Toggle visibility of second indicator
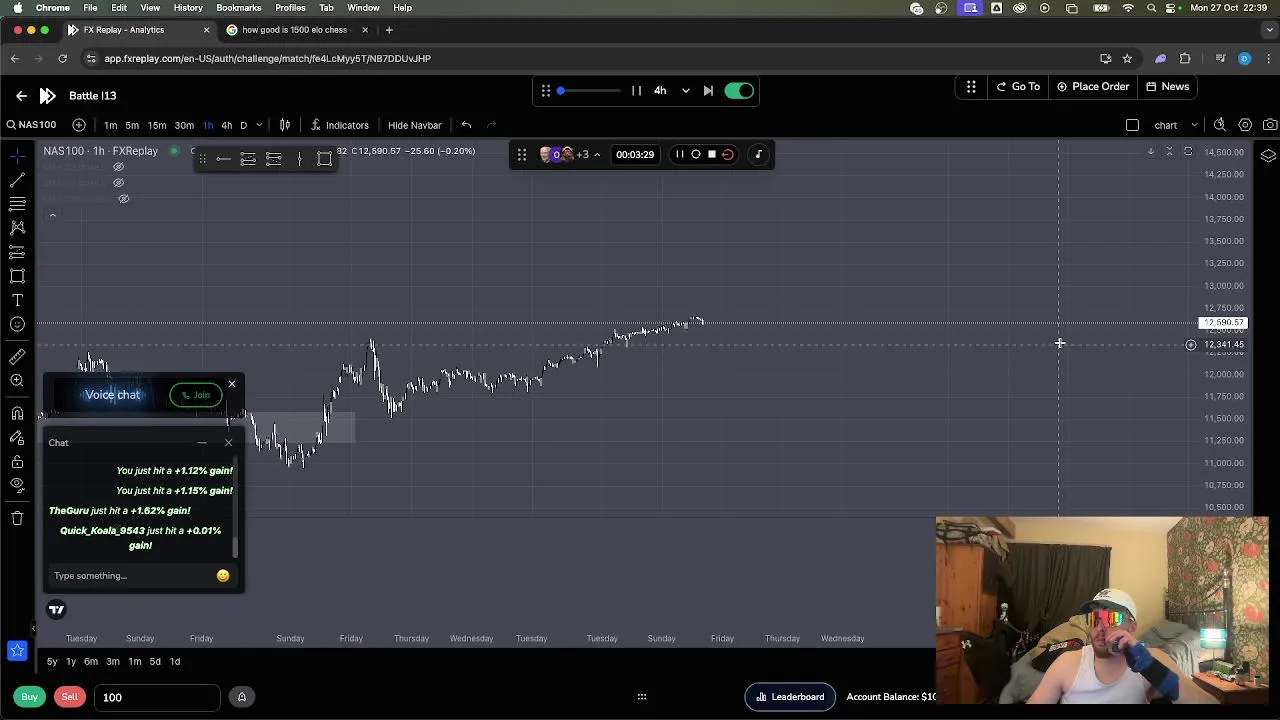Viewport: 1280px width, 720px height. click(118, 183)
